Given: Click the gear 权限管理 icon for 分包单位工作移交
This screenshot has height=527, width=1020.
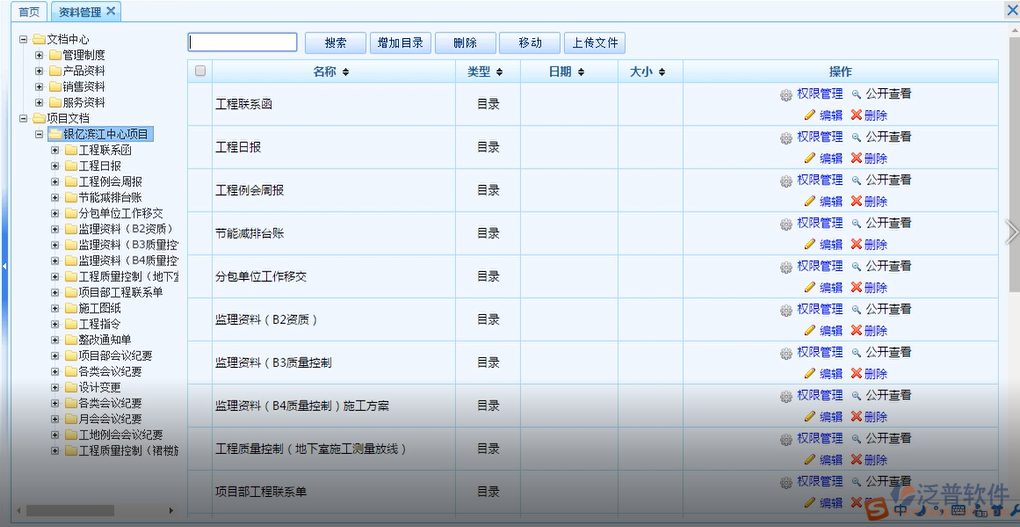Looking at the screenshot, I should [786, 267].
